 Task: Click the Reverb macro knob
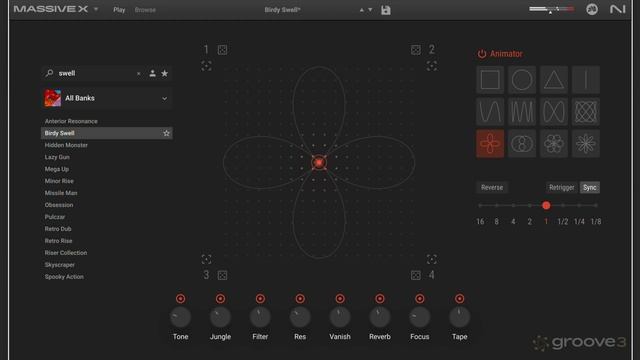tap(380, 317)
